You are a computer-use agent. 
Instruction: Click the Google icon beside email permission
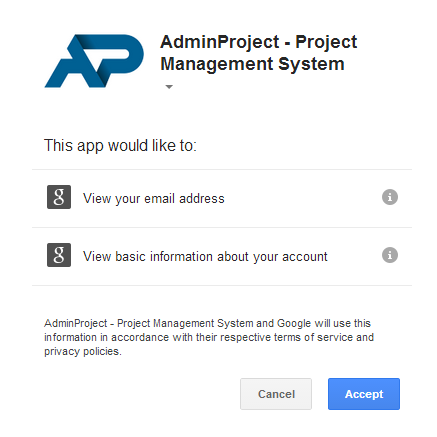pyautogui.click(x=59, y=197)
